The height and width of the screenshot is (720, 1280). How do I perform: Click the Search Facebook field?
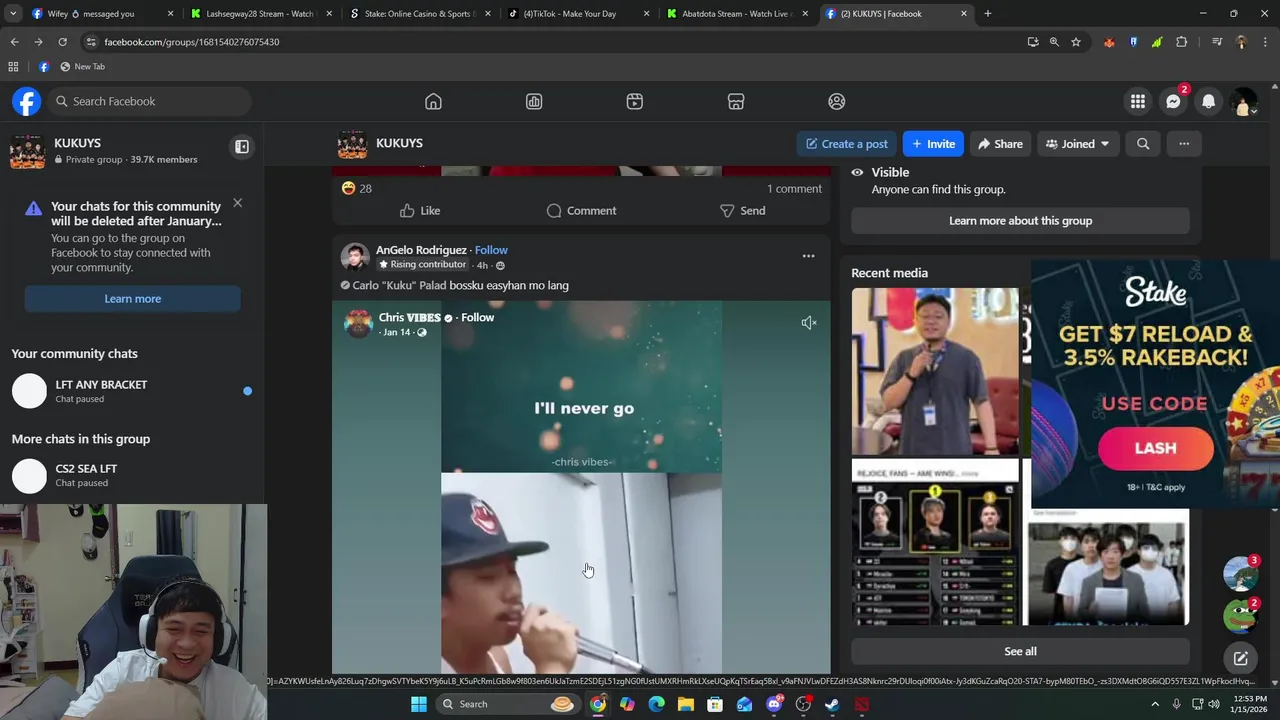click(x=150, y=101)
